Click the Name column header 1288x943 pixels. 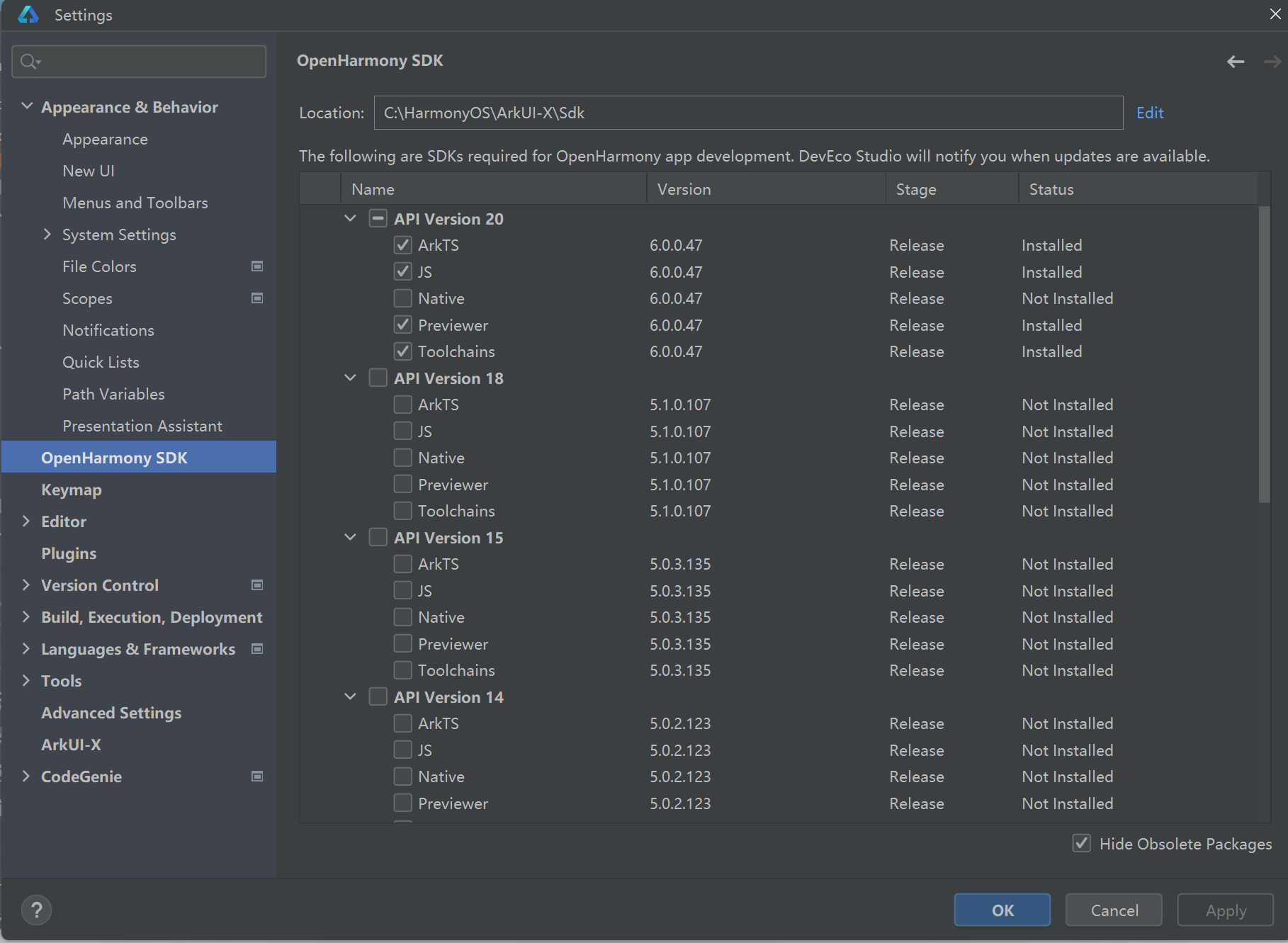[x=494, y=189]
